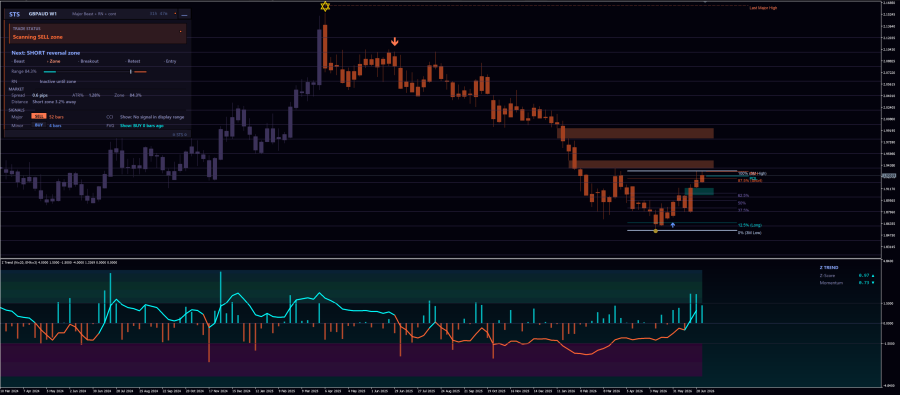Click the '37.5%' level label
Image resolution: width=900 pixels, height=395 pixels.
pyautogui.click(x=743, y=210)
